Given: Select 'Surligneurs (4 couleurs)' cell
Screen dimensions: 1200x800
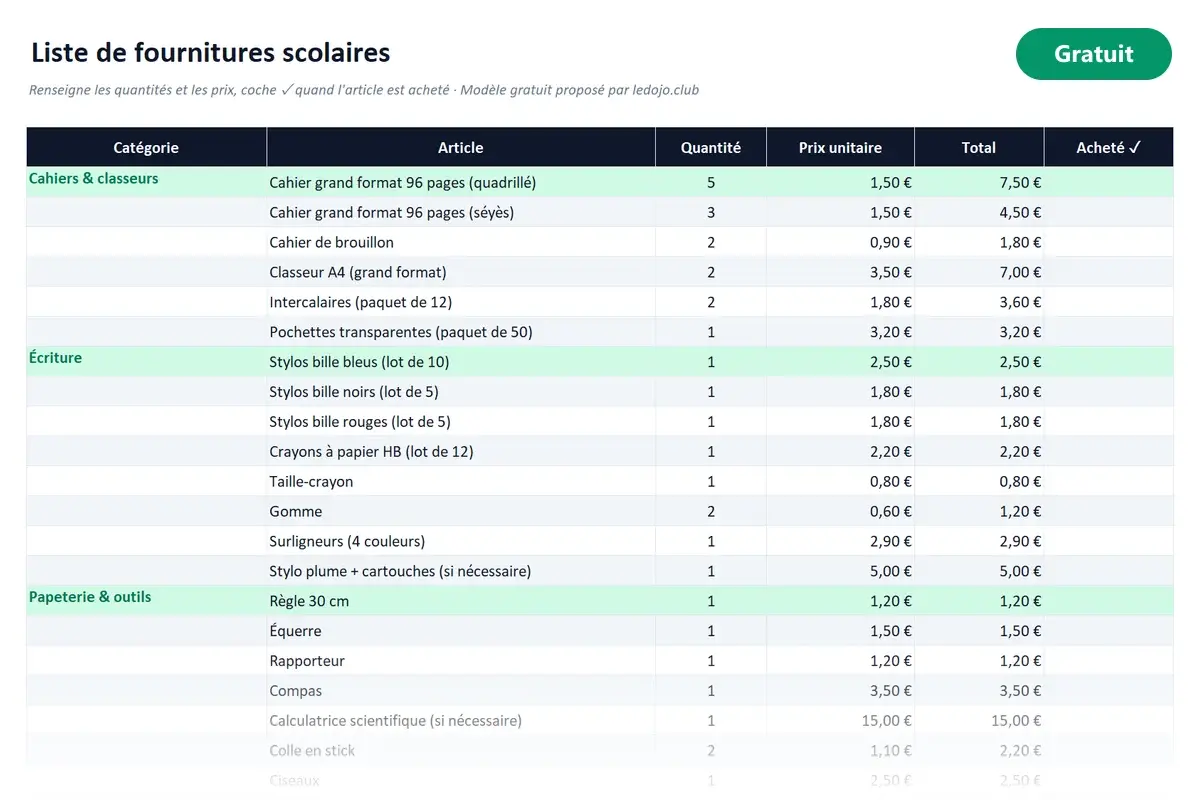Looking at the screenshot, I should (461, 541).
